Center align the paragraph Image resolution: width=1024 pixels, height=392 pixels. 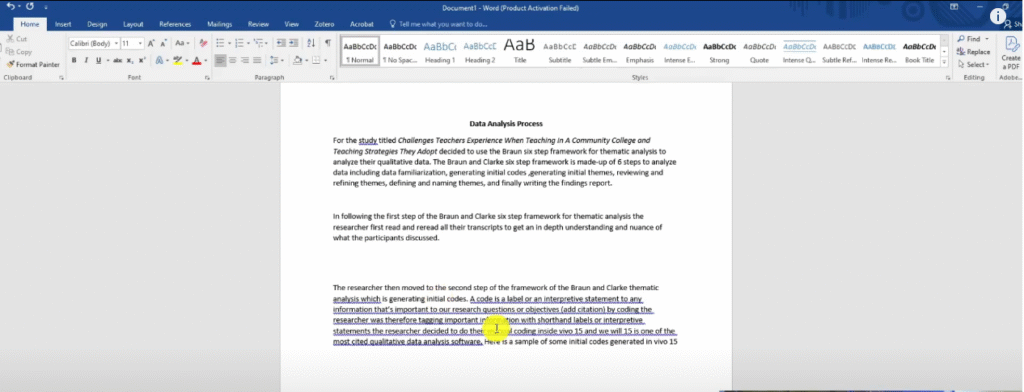point(232,60)
